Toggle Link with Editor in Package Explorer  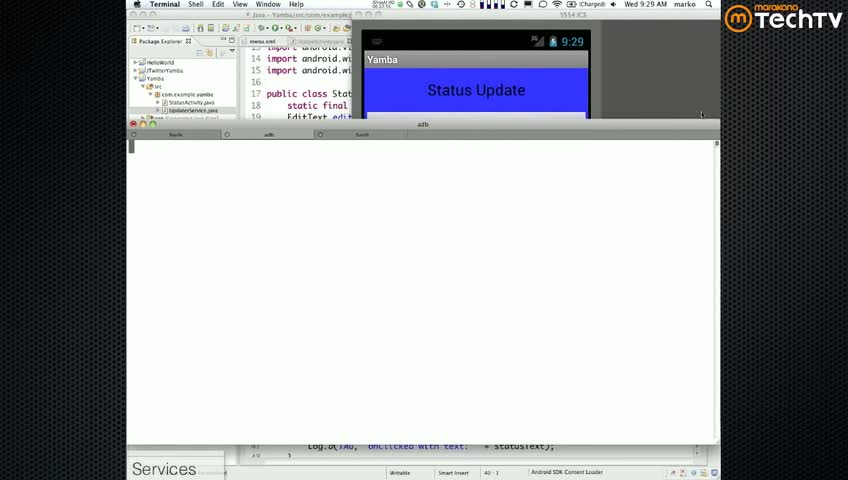coord(210,53)
